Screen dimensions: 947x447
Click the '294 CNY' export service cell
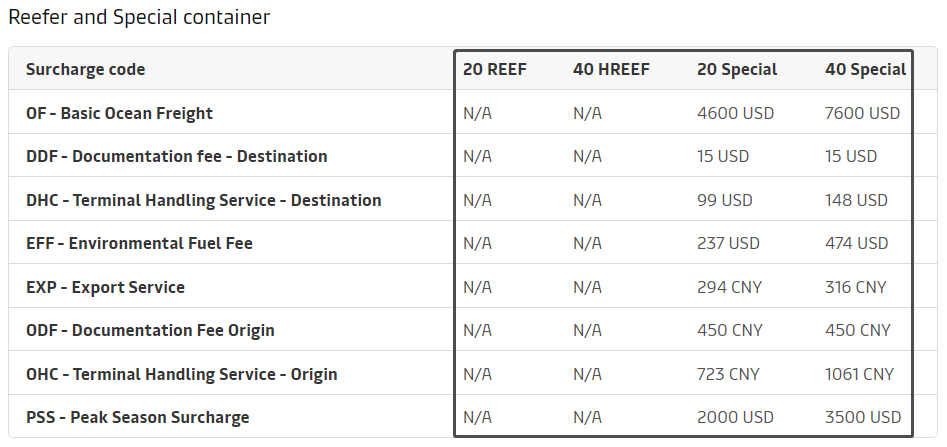pyautogui.click(x=729, y=287)
